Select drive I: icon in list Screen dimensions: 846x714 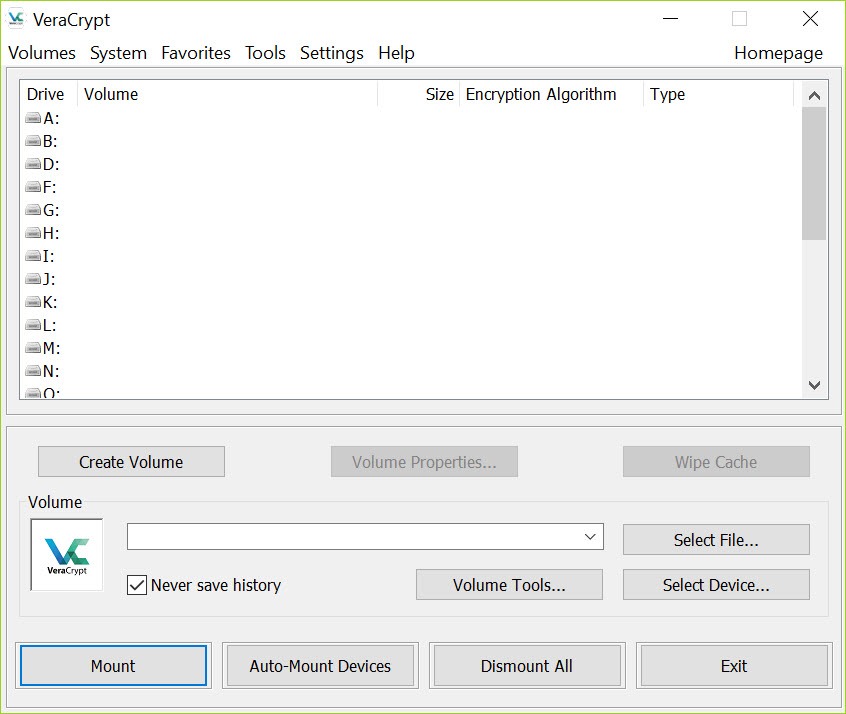click(33, 256)
